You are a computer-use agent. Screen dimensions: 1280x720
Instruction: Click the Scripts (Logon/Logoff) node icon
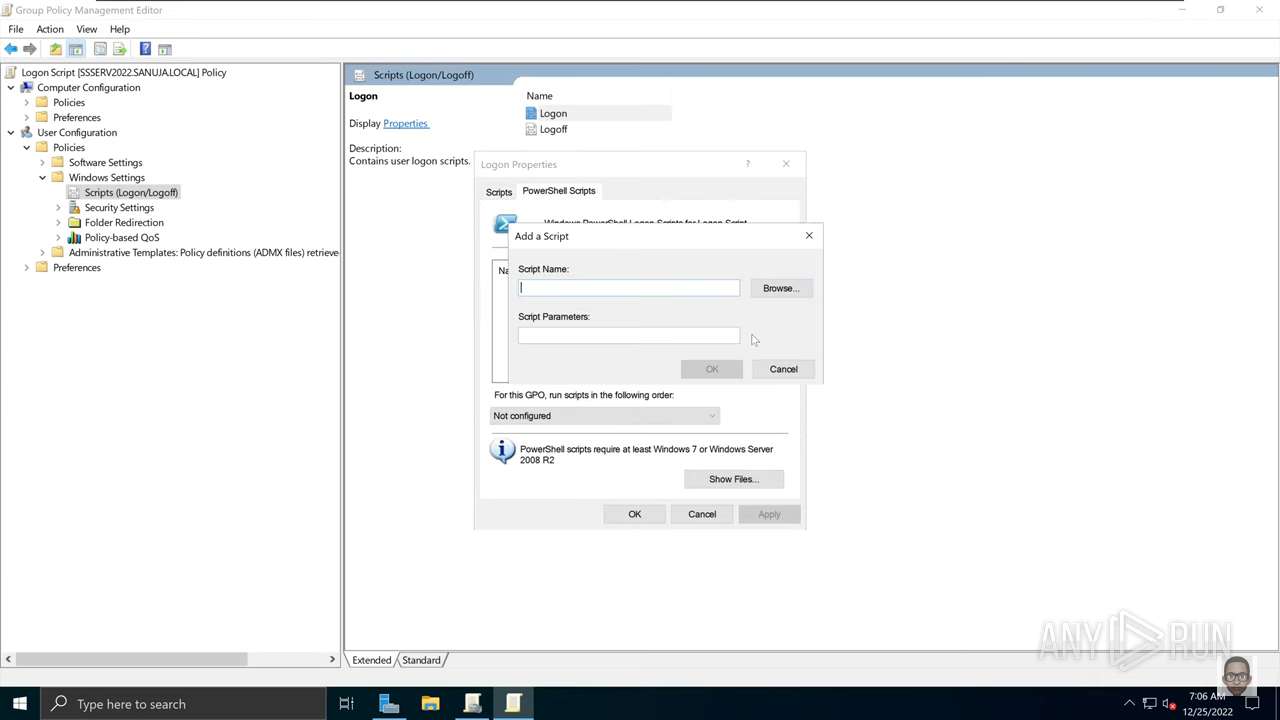tap(74, 192)
